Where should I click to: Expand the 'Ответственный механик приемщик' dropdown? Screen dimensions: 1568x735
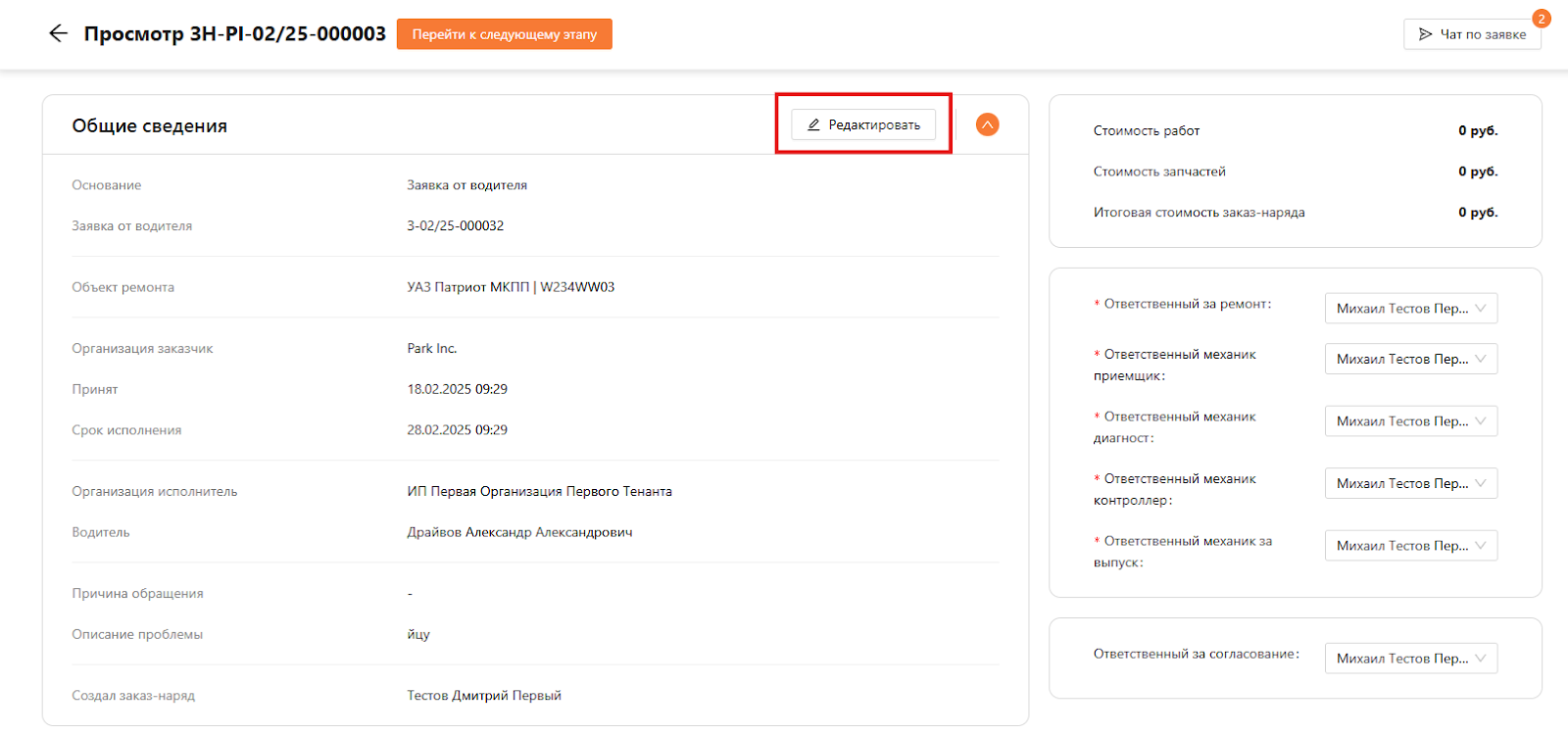coord(1410,359)
